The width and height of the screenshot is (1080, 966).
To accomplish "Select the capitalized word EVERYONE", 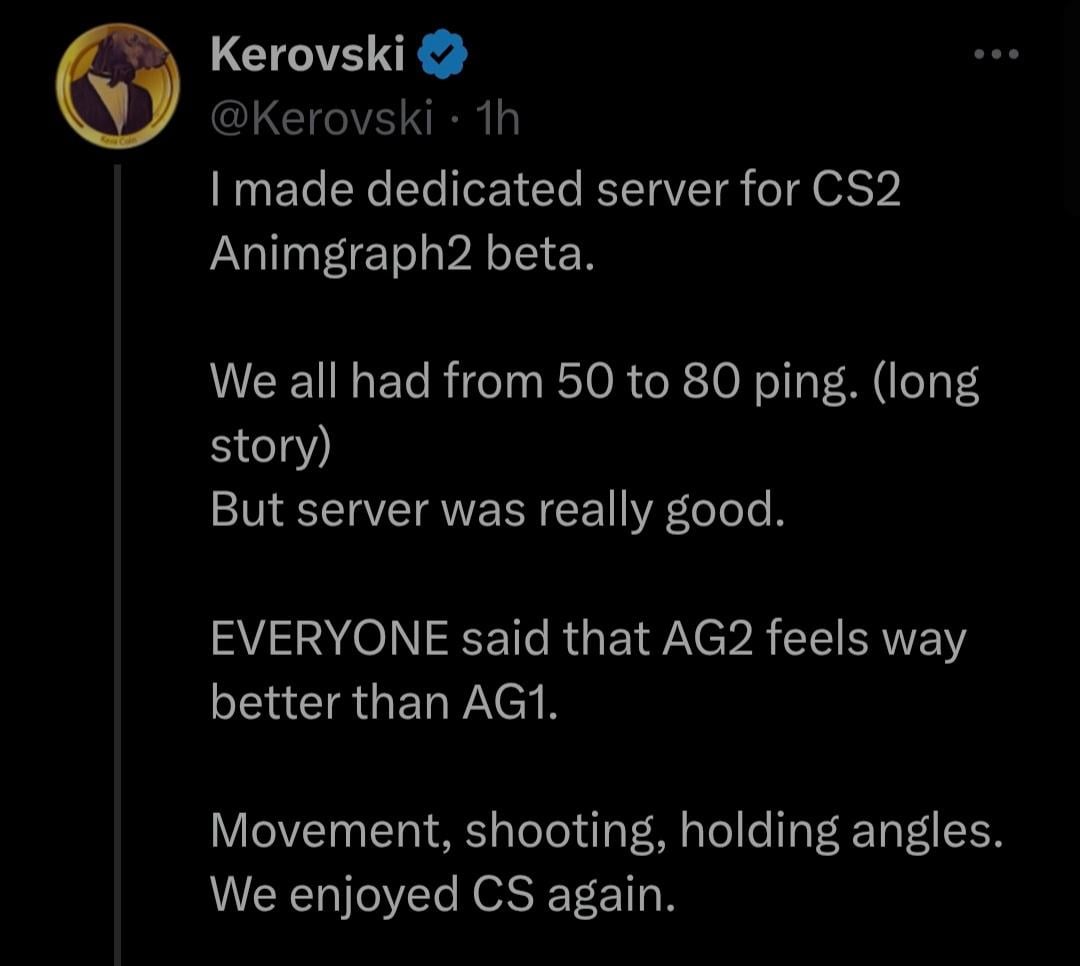I will 329,639.
